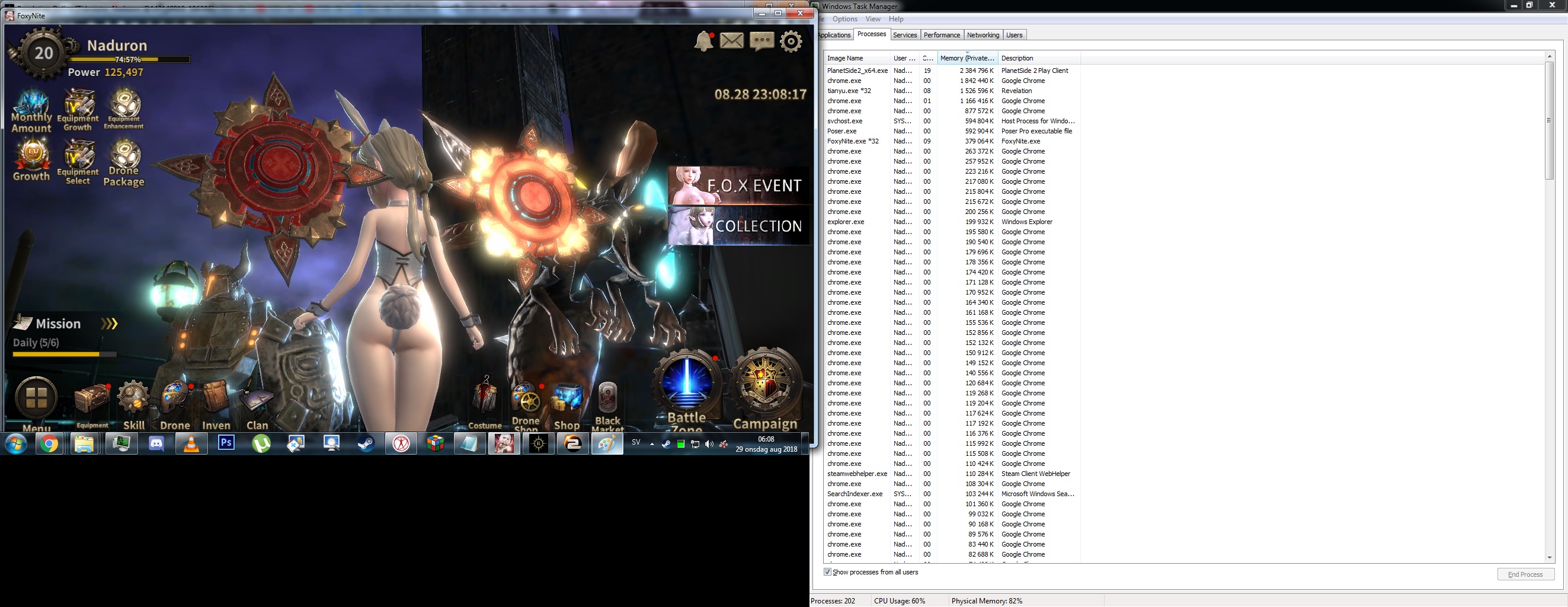1568x607 pixels.
Task: Open the Skill gear icon
Action: [x=133, y=400]
